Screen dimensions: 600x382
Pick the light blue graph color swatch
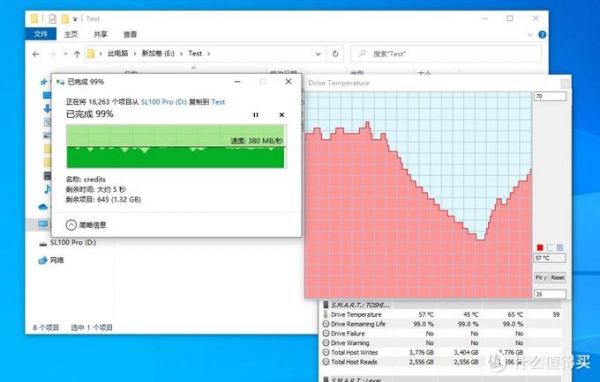[x=560, y=248]
